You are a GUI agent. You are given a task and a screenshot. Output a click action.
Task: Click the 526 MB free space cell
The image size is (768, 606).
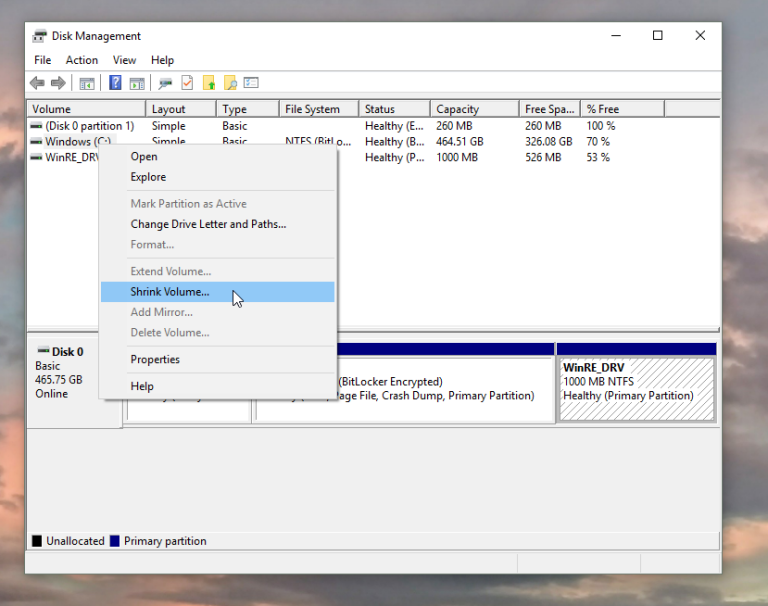point(543,158)
